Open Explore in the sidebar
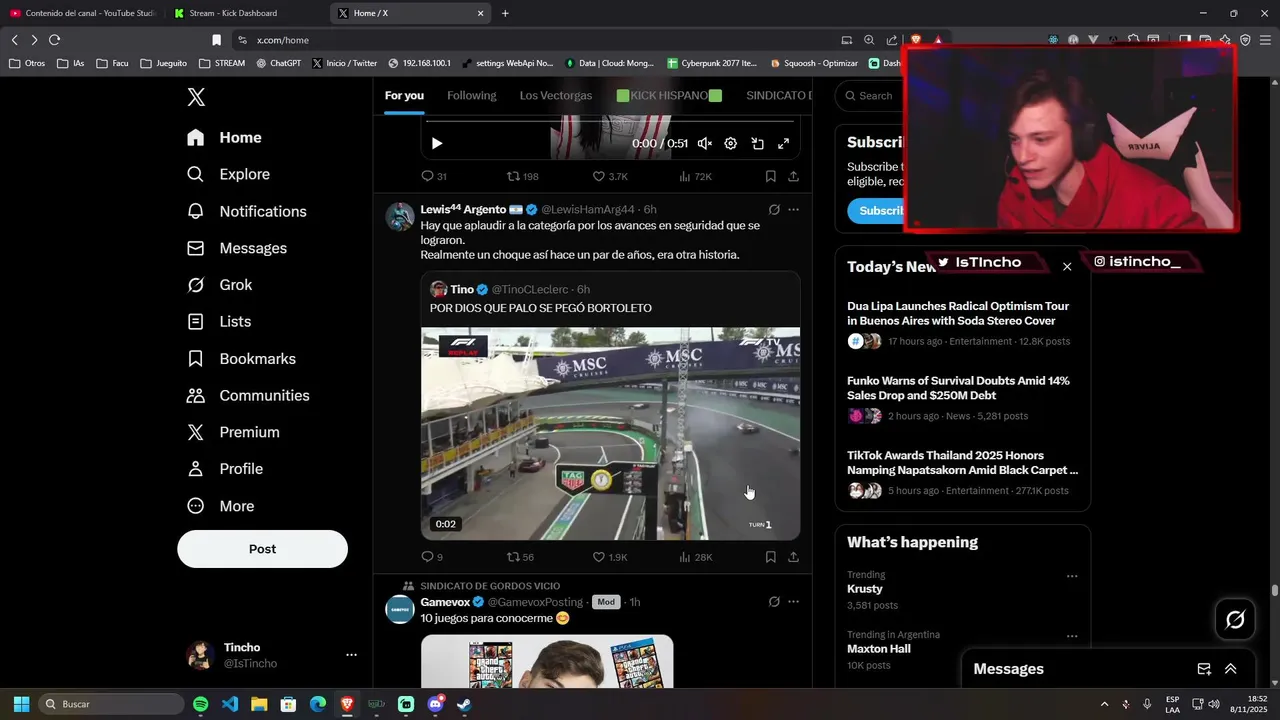 pyautogui.click(x=229, y=174)
